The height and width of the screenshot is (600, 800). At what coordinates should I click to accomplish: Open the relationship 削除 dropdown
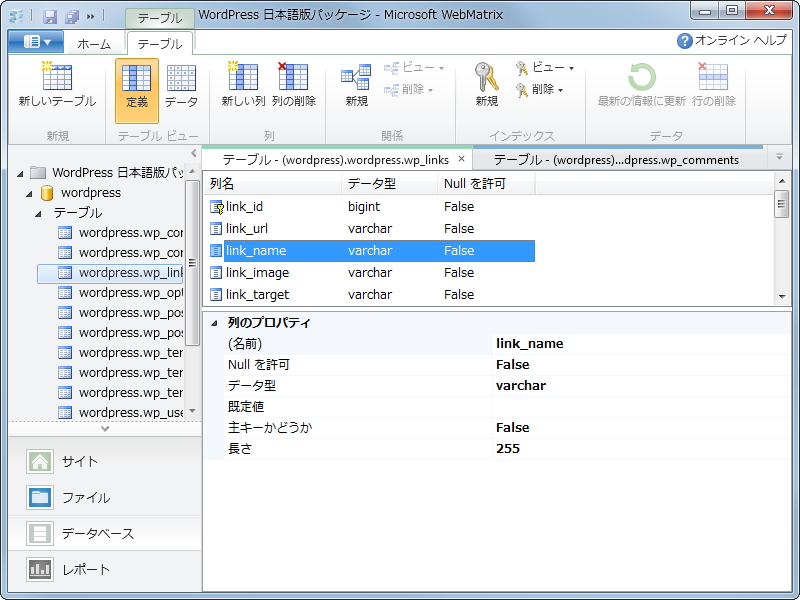click(x=409, y=90)
